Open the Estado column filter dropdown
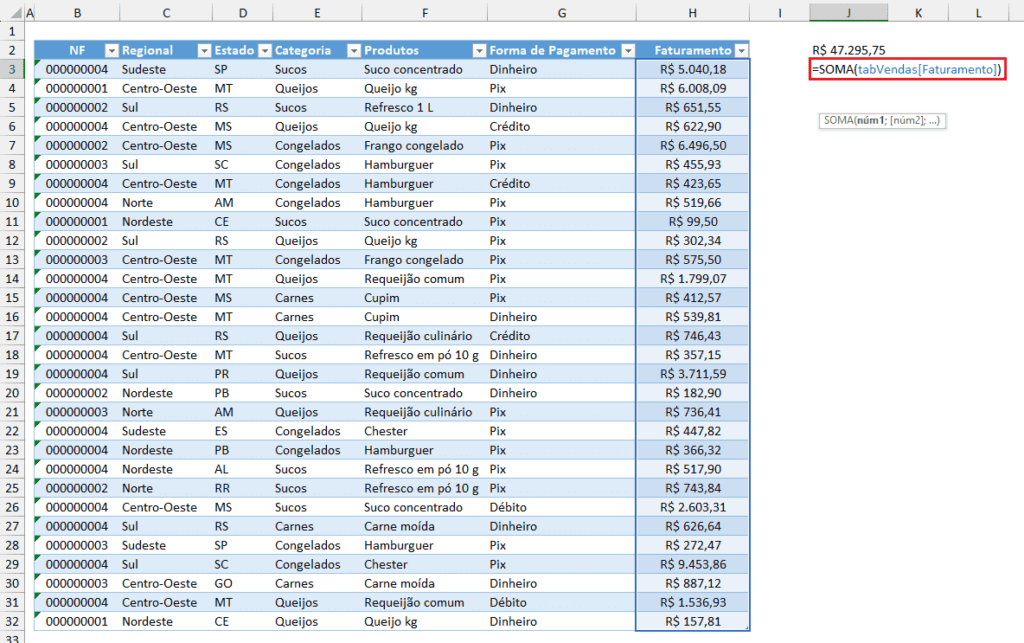 pos(266,50)
